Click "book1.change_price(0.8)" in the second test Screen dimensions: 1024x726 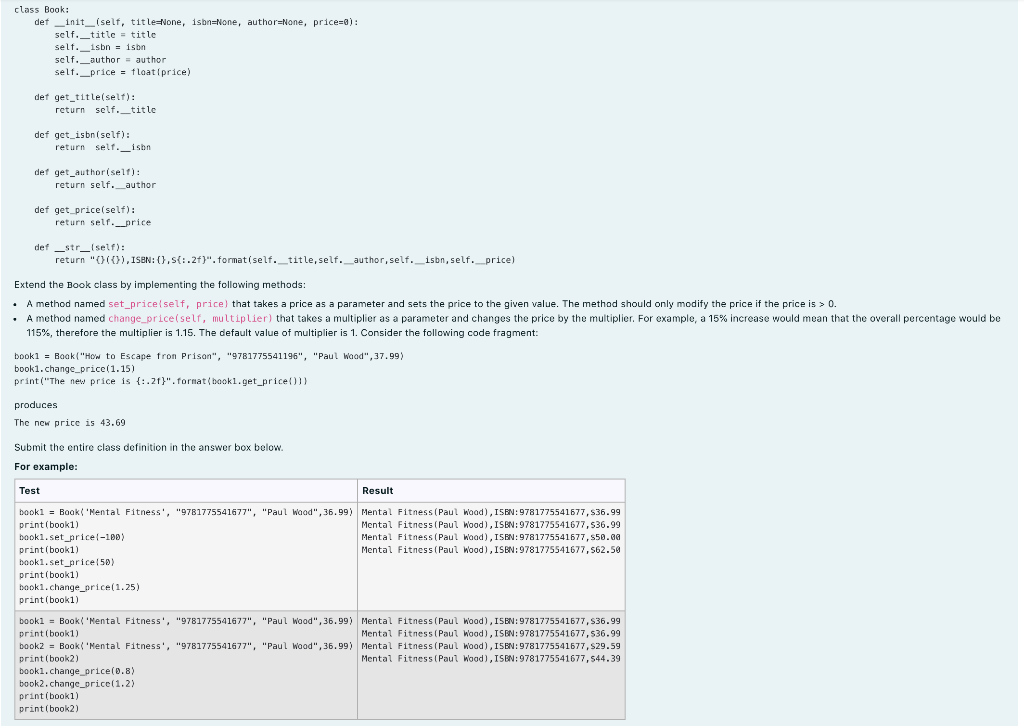(77, 671)
